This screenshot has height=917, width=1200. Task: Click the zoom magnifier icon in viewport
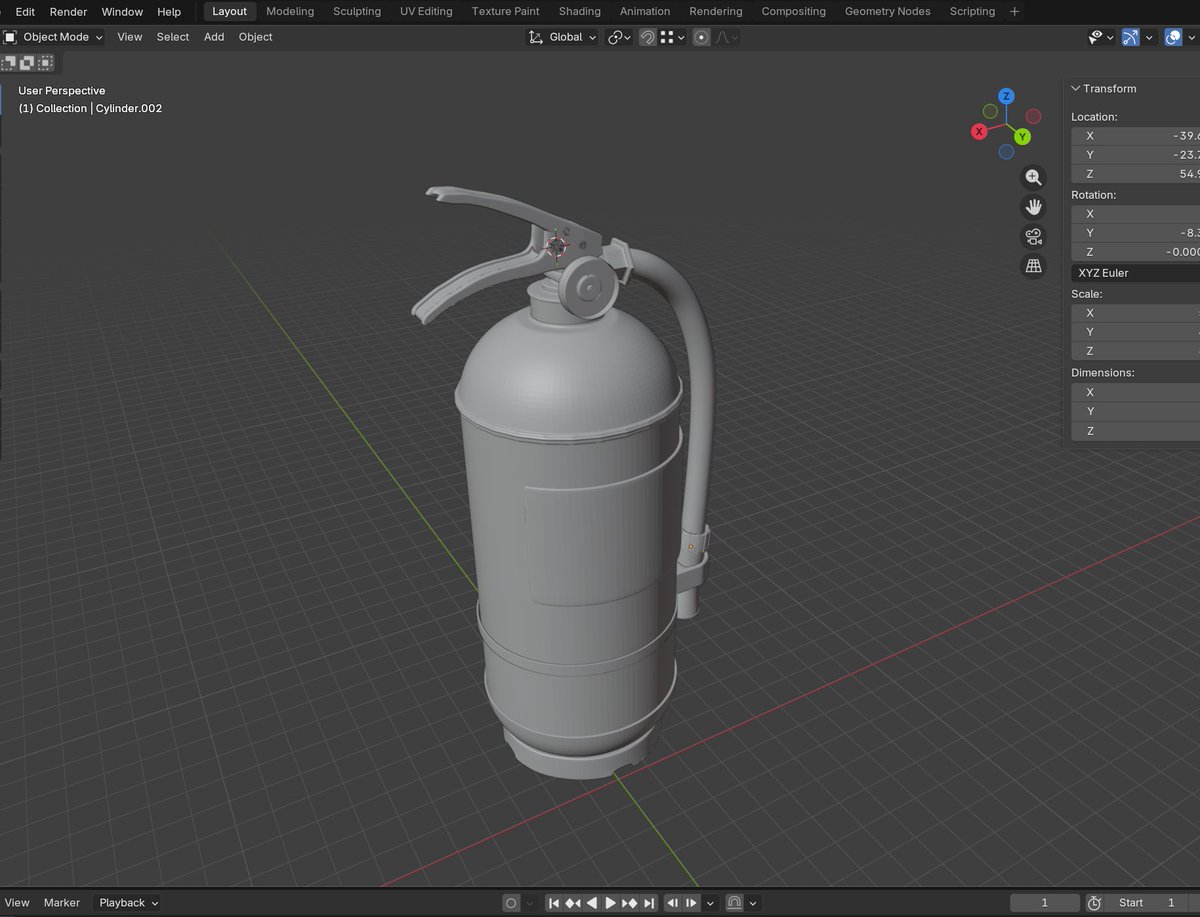tap(1033, 178)
